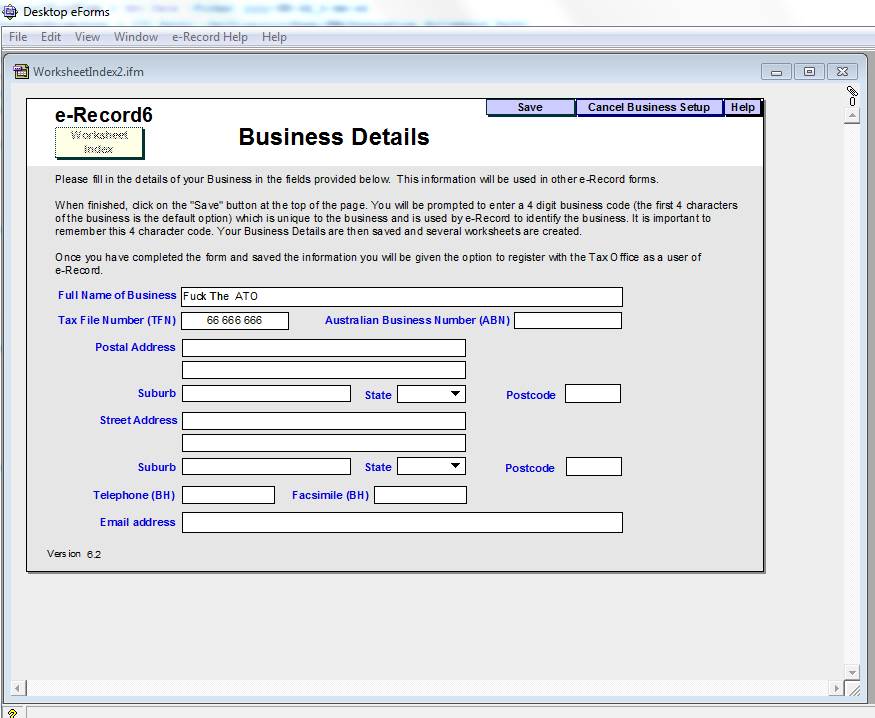Click the WorksheetIndex2.ifm document icon
Screen dimensions: 875x718
21,72
